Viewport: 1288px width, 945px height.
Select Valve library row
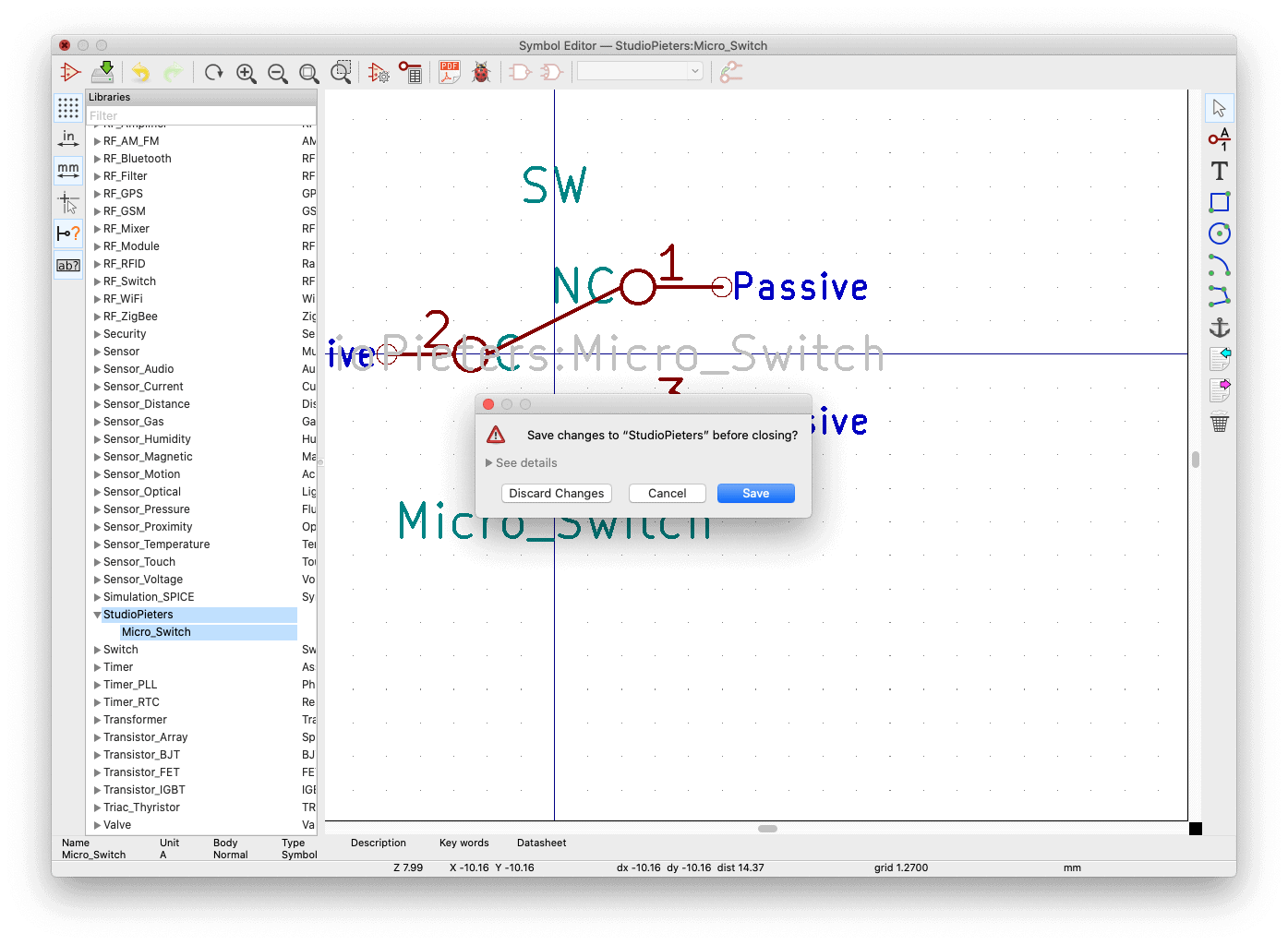click(201, 825)
